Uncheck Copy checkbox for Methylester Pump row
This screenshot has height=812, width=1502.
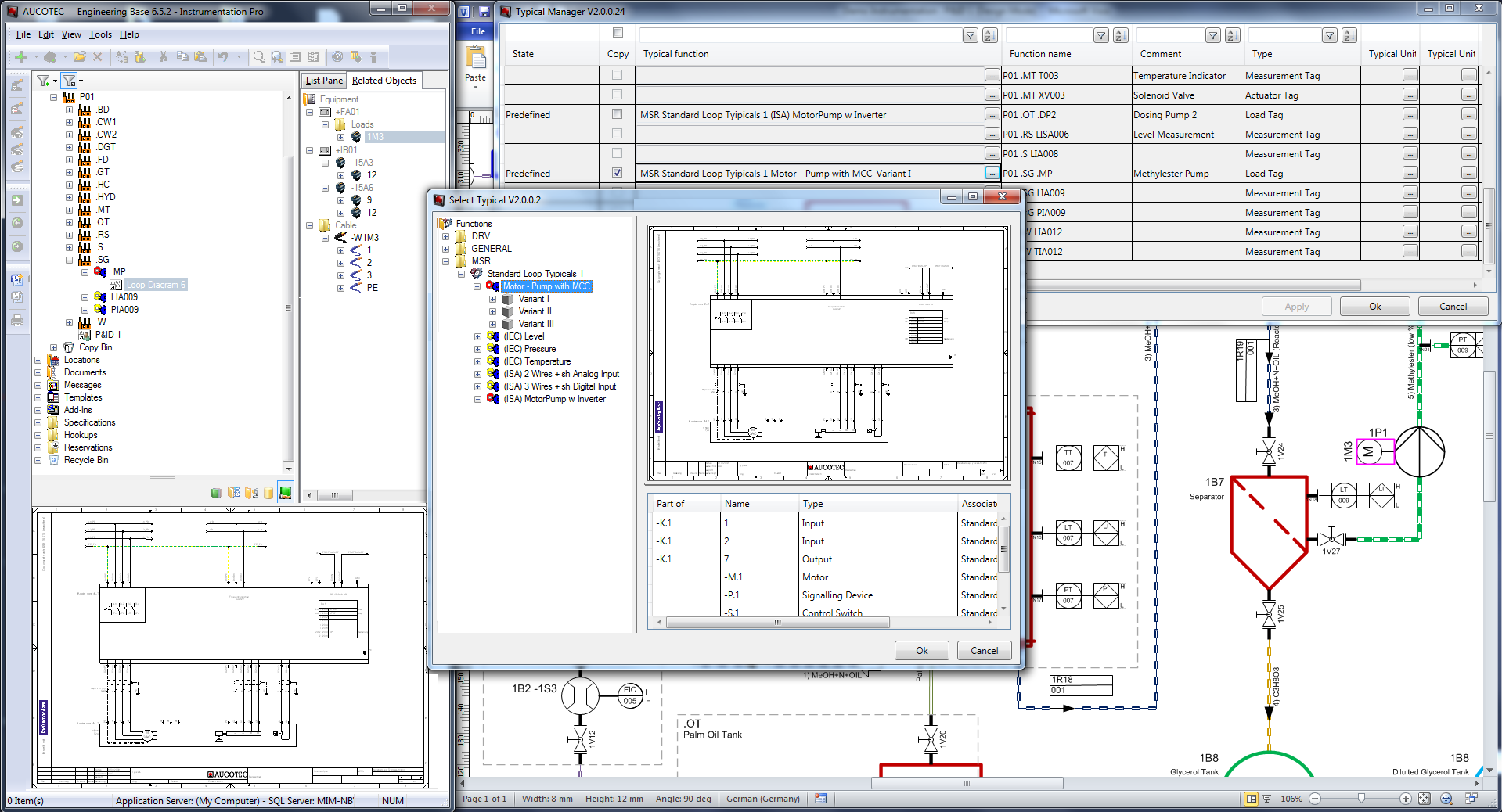click(617, 173)
